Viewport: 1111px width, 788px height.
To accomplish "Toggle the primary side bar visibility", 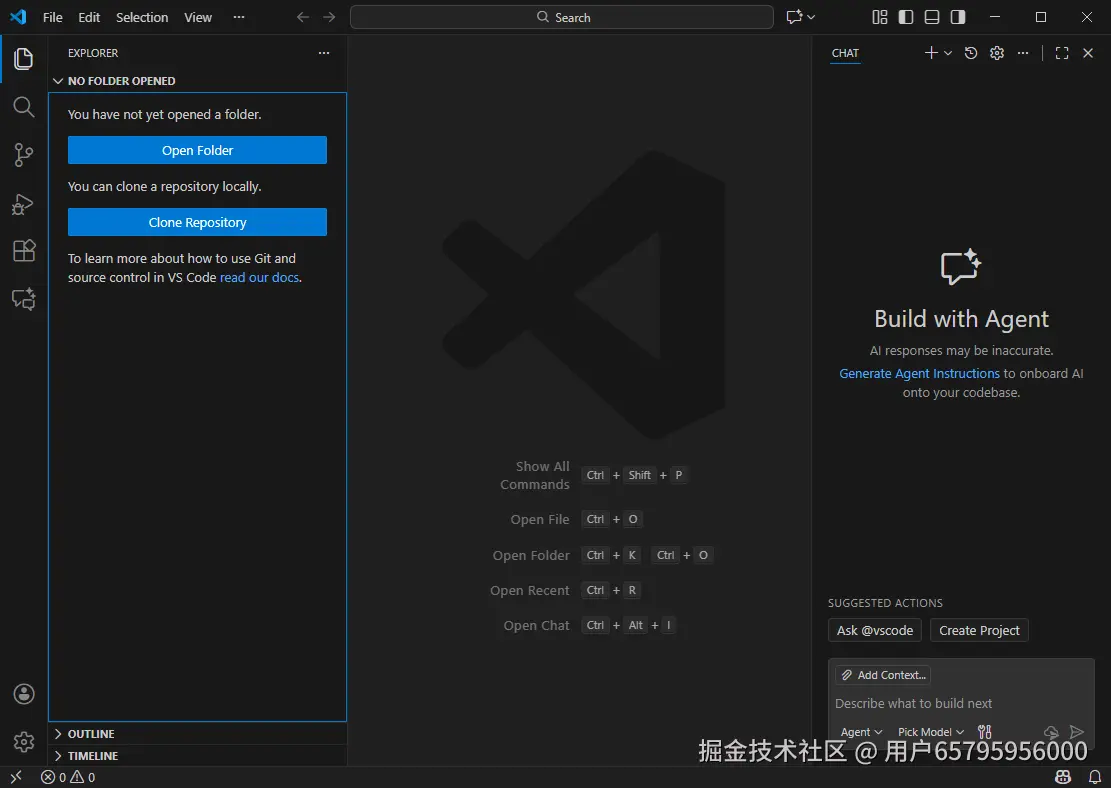I will pyautogui.click(x=906, y=17).
